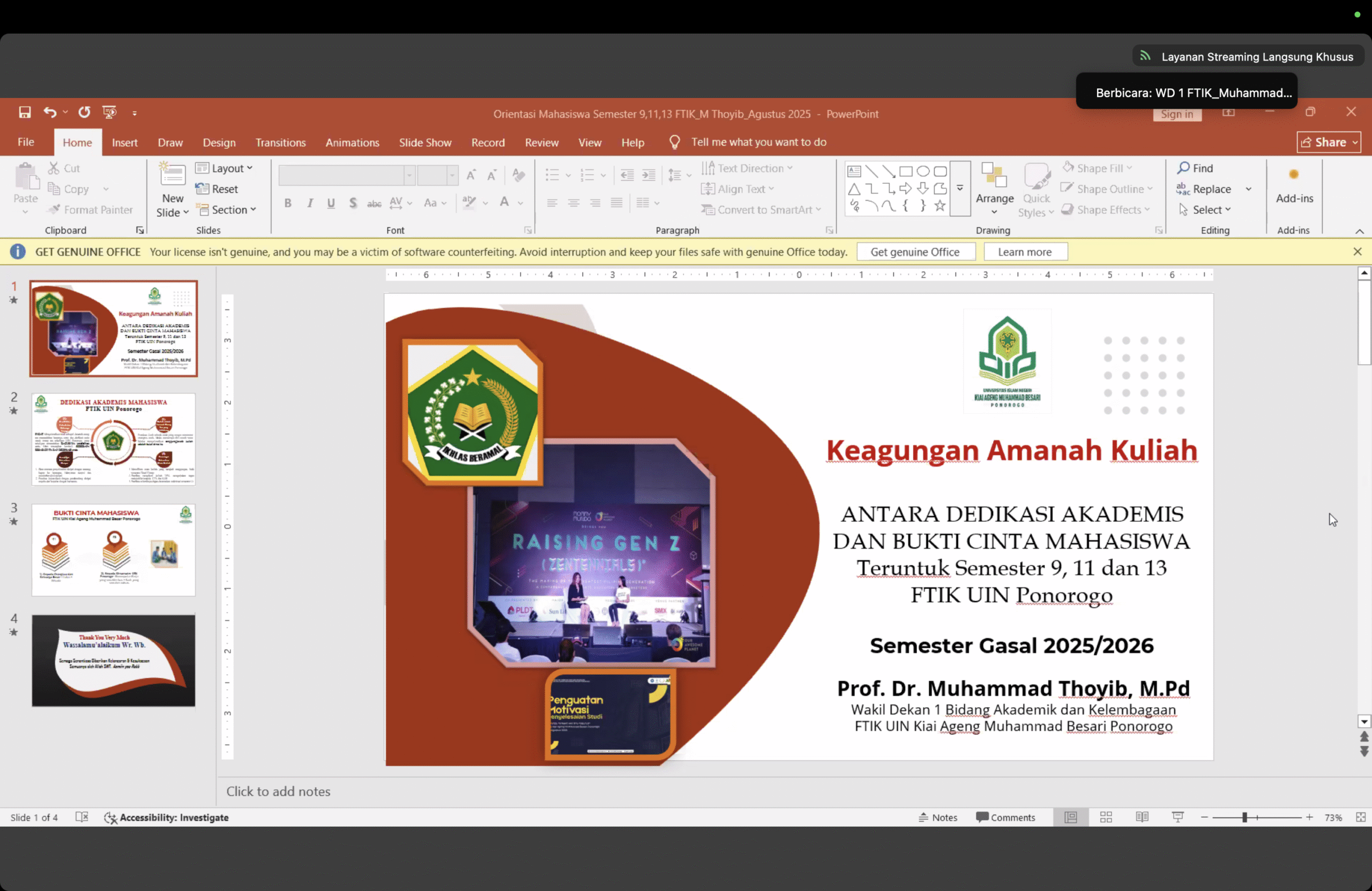Toggle the Notes pane in status bar
The width and height of the screenshot is (1372, 891).
938,817
